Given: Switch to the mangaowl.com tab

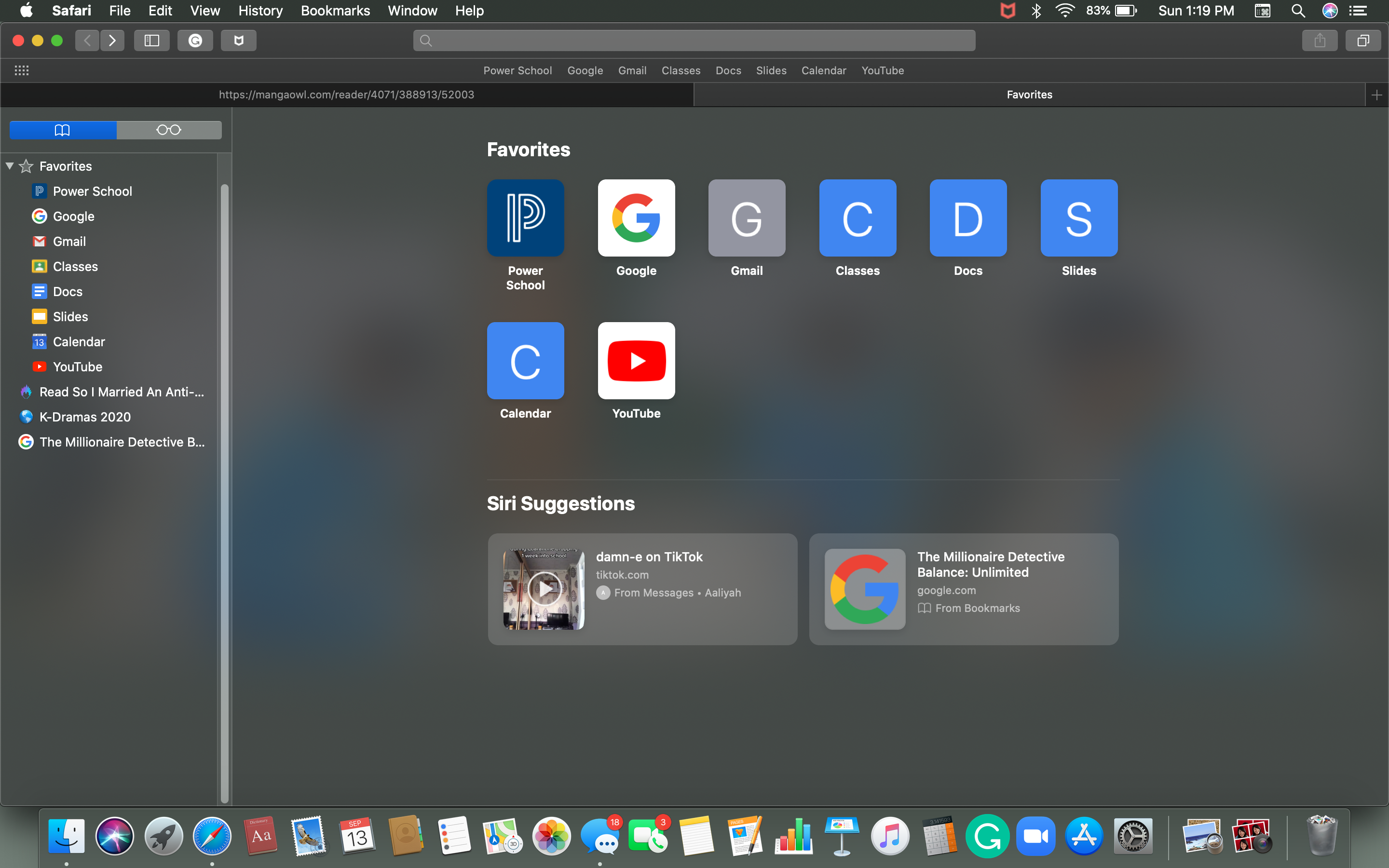Looking at the screenshot, I should tap(346, 95).
